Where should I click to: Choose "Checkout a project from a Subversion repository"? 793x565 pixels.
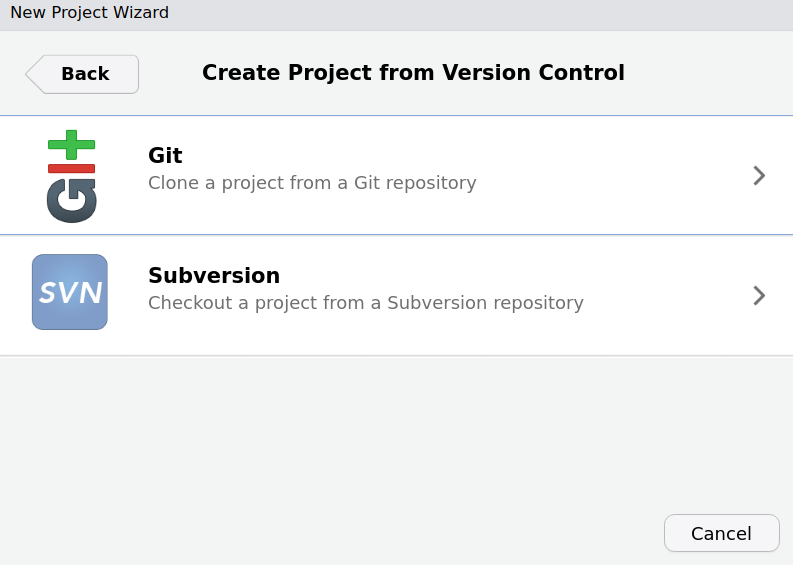coord(366,302)
